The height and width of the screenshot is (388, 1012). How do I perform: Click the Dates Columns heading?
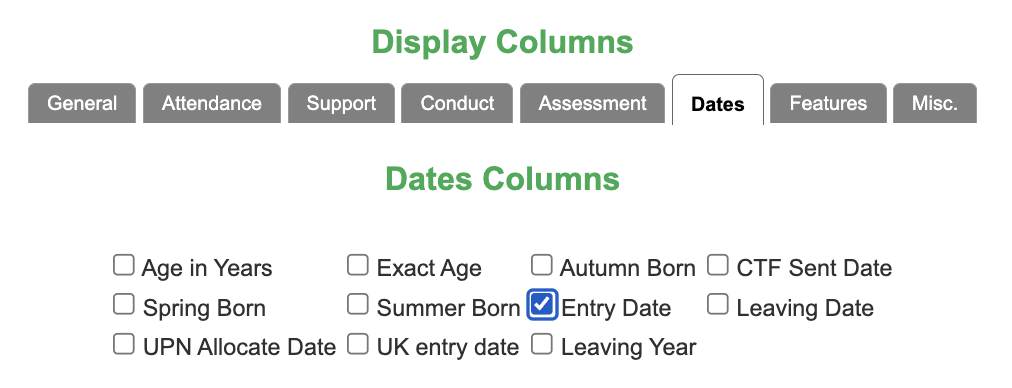click(x=502, y=179)
